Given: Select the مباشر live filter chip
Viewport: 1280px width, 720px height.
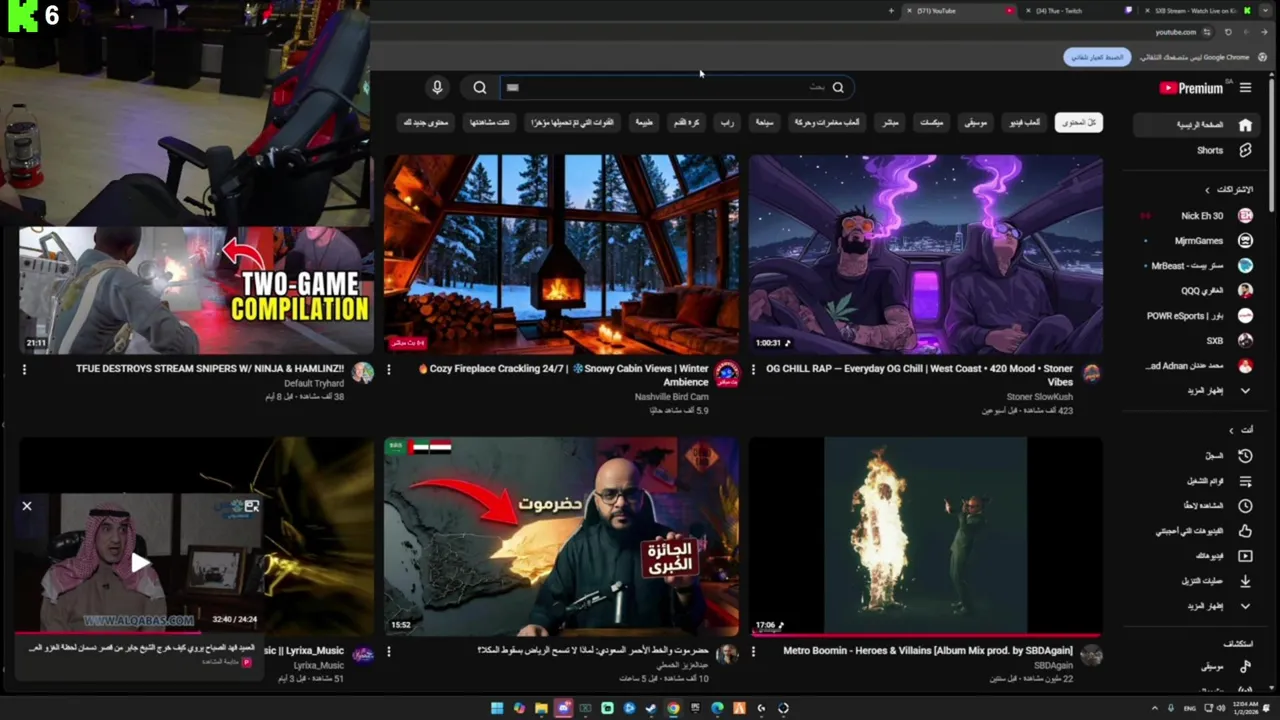Looking at the screenshot, I should (889, 122).
